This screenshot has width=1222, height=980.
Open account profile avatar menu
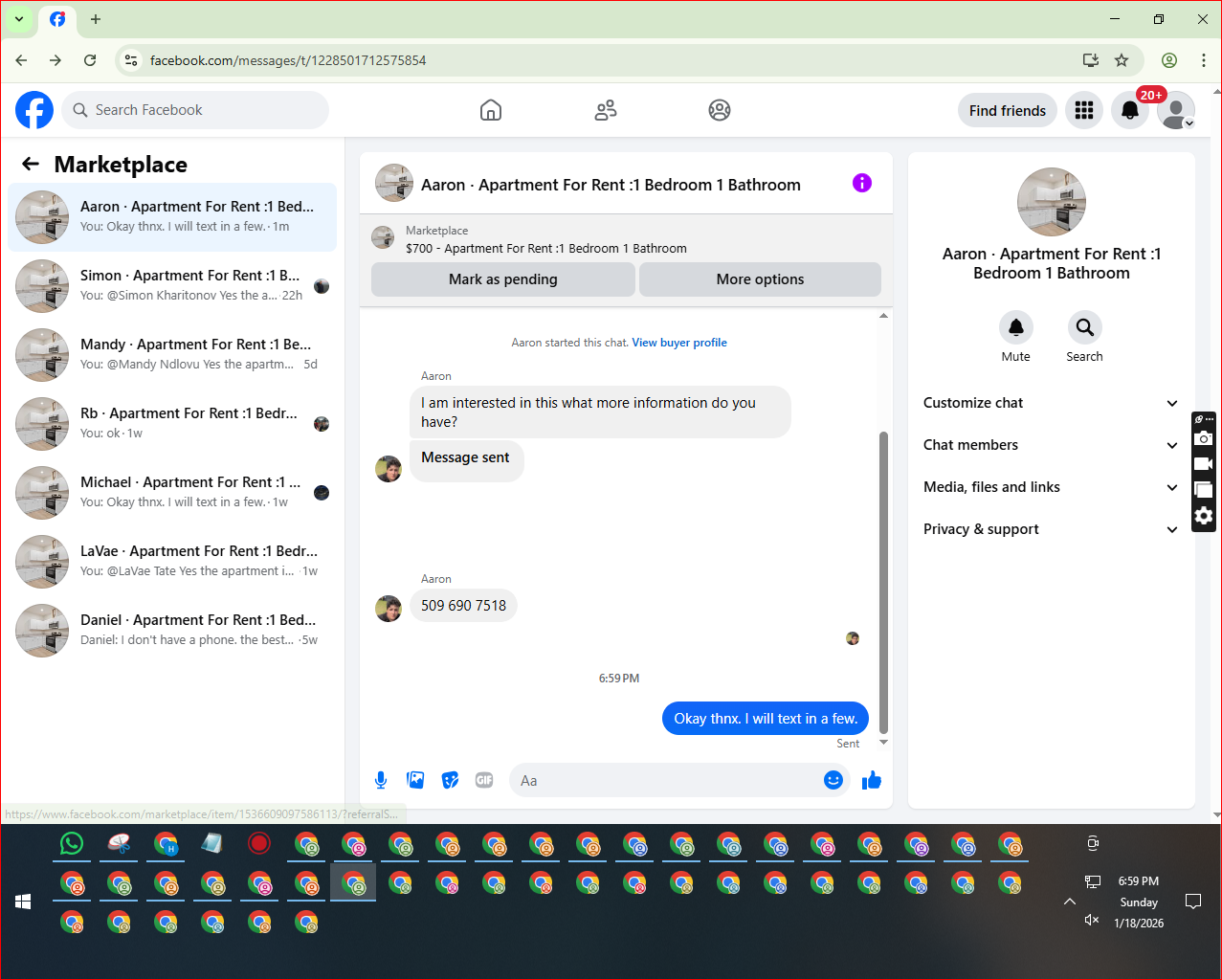coord(1176,111)
